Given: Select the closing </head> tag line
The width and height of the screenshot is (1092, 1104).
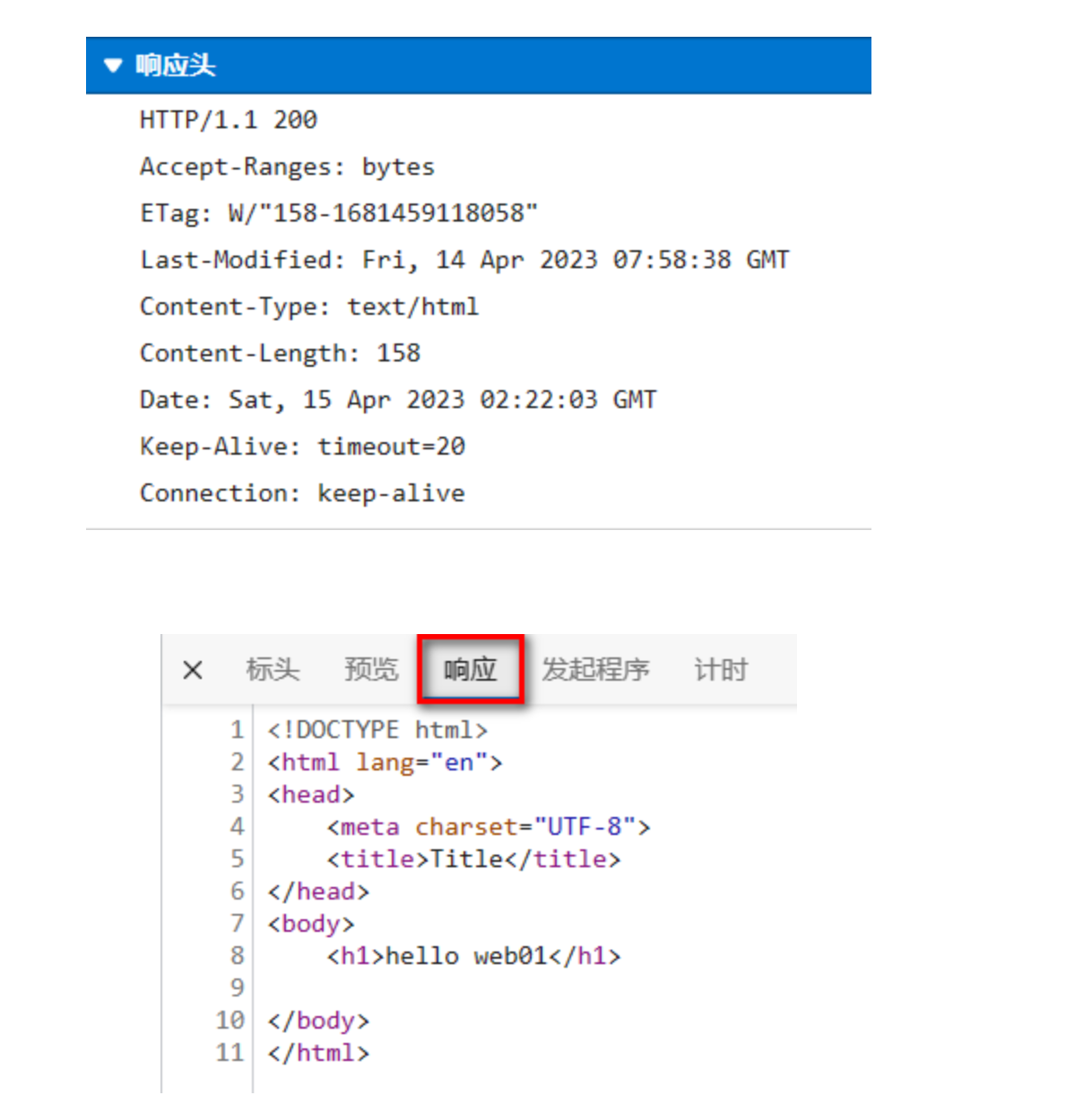Looking at the screenshot, I should coord(318,891).
